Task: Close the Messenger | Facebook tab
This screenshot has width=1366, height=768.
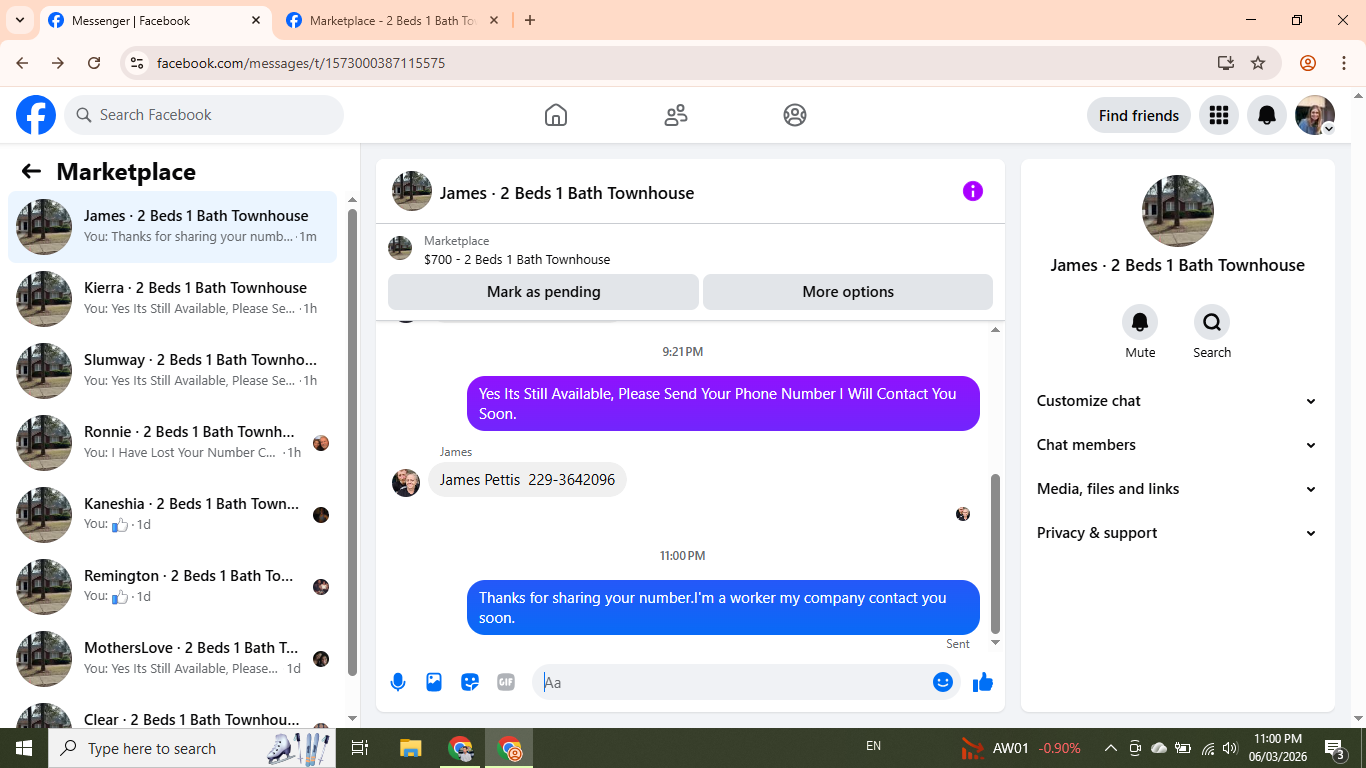Action: (256, 20)
